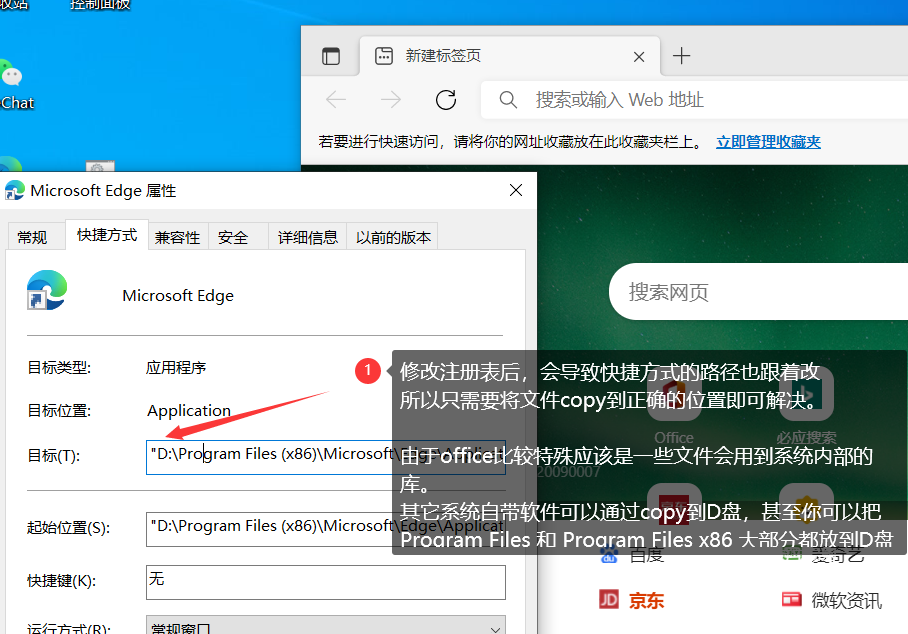
Task: Click the Microsoft Edge name field
Action: pos(178,295)
